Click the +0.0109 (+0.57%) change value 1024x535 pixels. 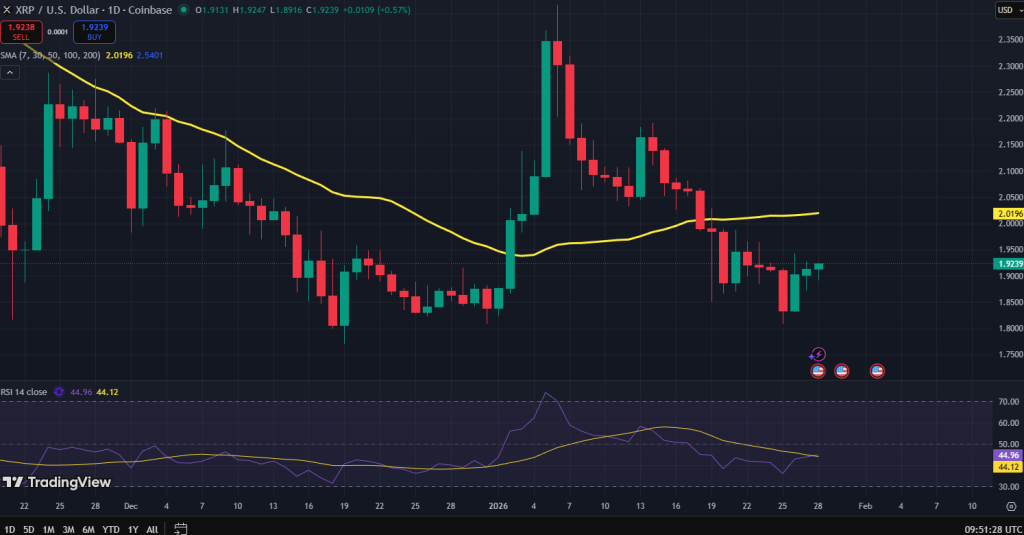pos(376,10)
